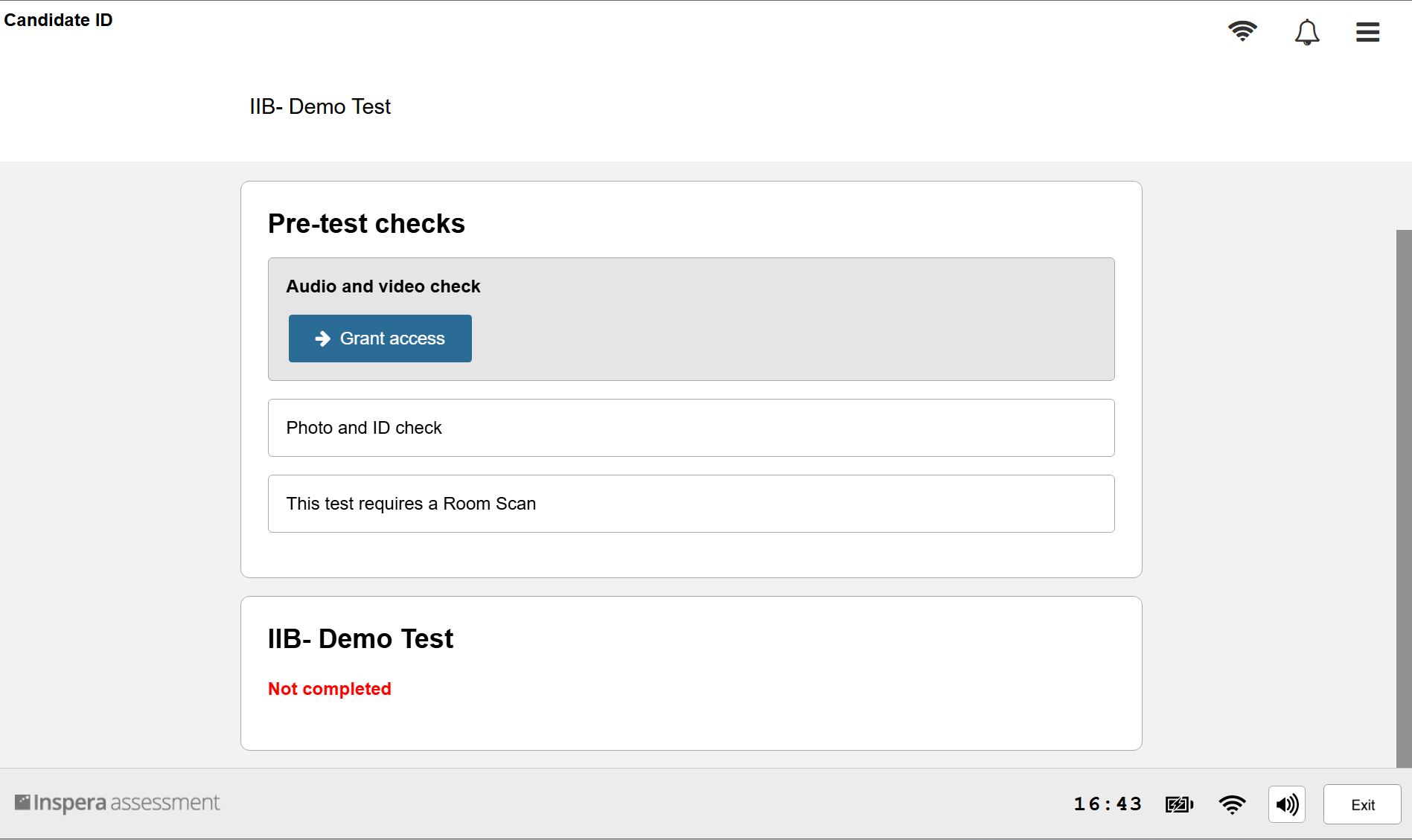Image resolution: width=1412 pixels, height=840 pixels.
Task: Toggle the speaker volume button
Action: pos(1287,804)
